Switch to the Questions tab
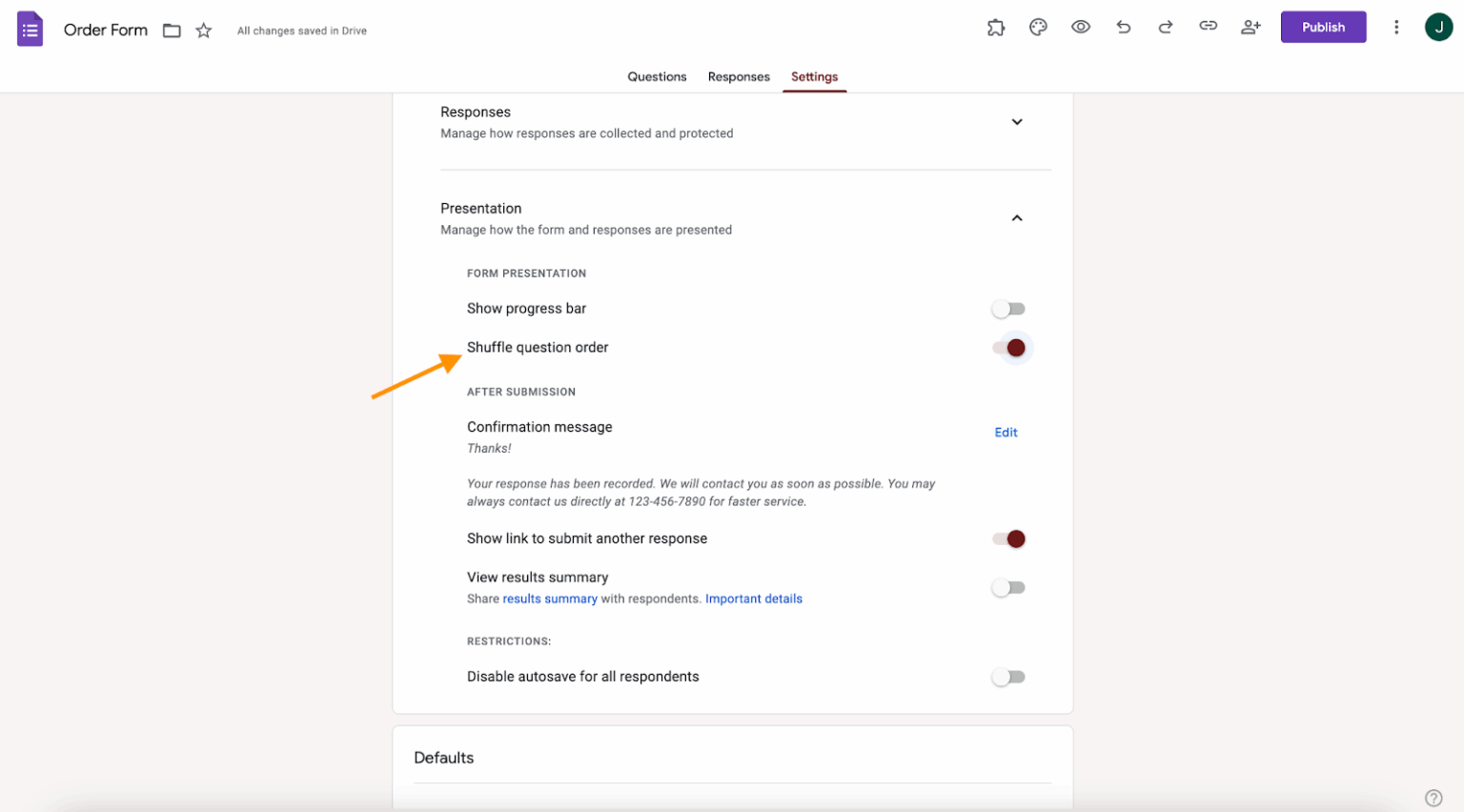The height and width of the screenshot is (812, 1464). pyautogui.click(x=657, y=76)
